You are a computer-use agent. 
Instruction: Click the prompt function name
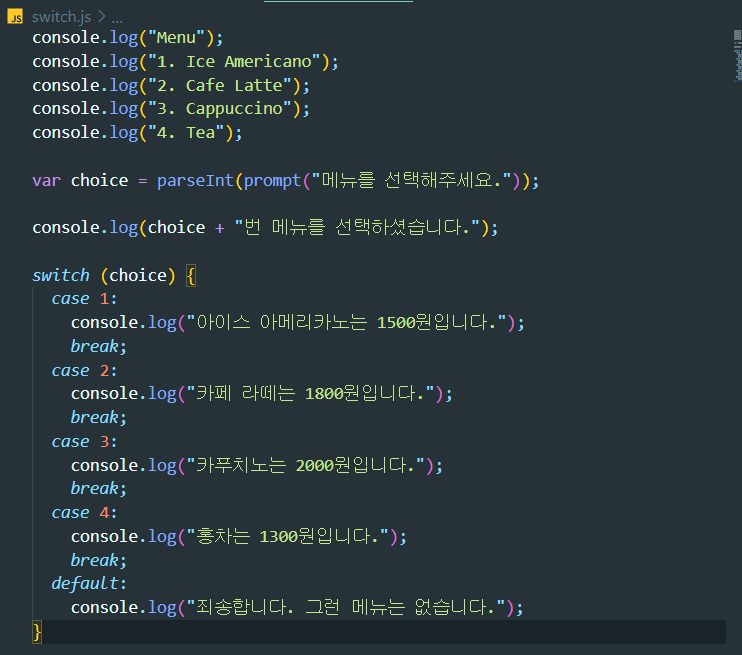[x=272, y=181]
